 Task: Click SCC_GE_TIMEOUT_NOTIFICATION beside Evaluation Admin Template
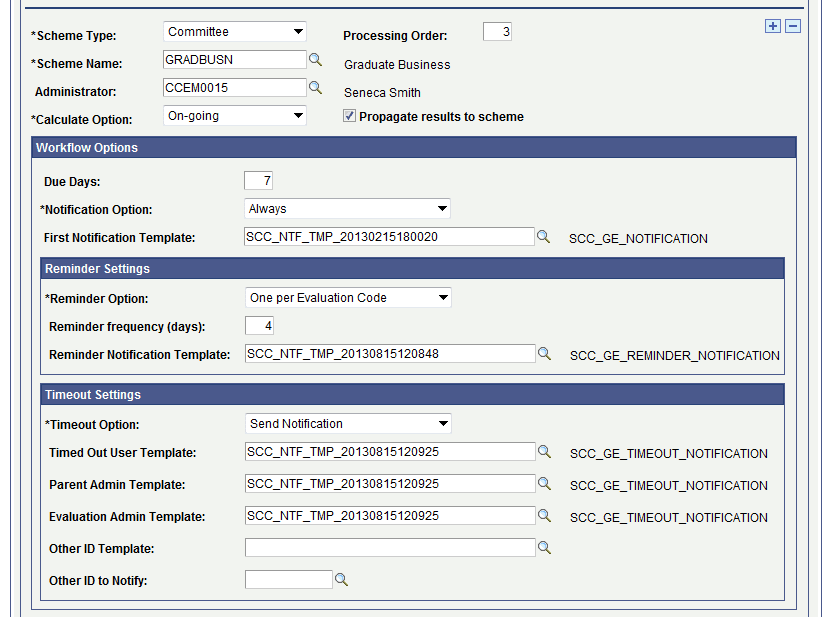[669, 518]
